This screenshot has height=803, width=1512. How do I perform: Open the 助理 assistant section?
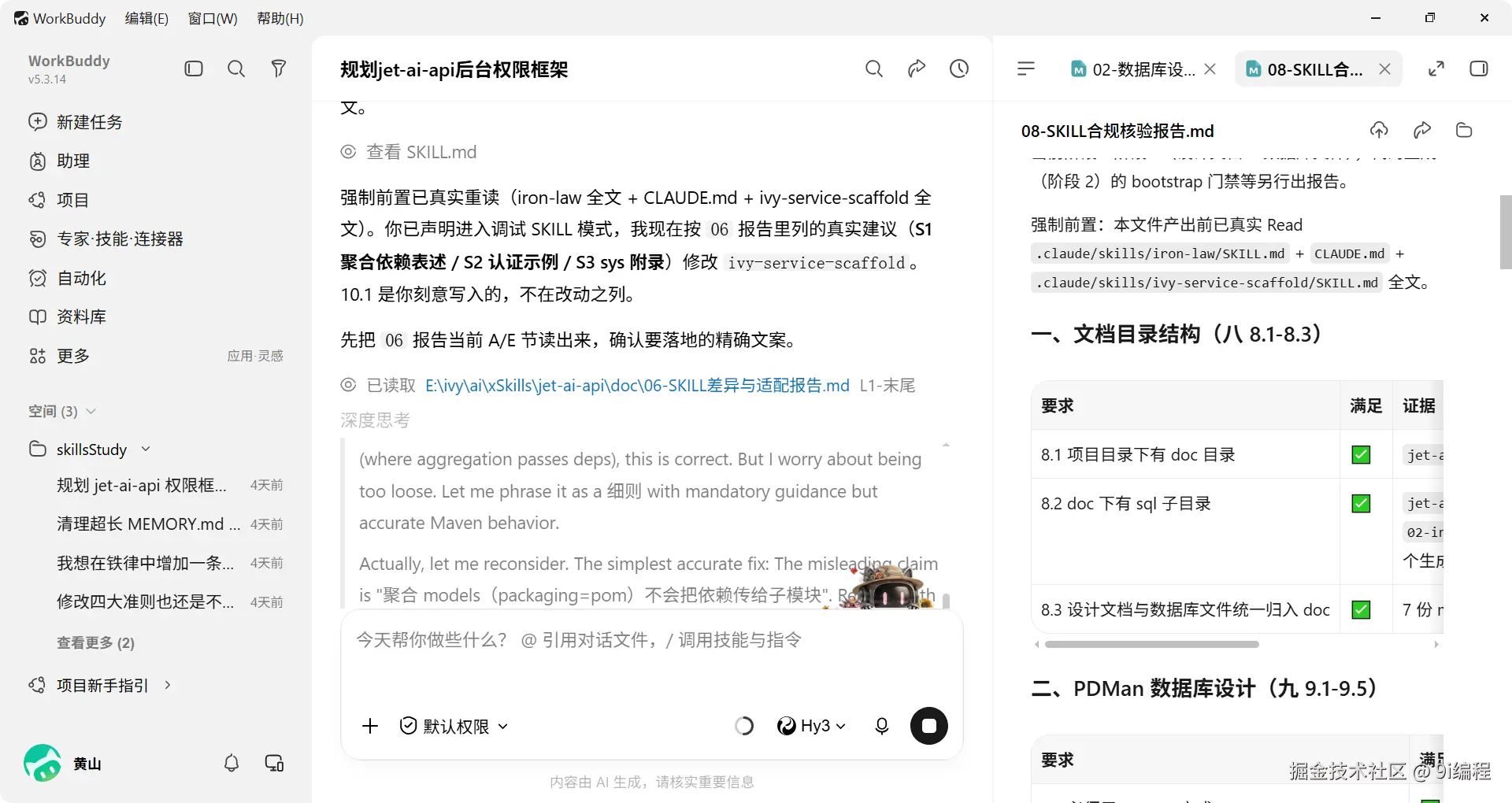(59, 161)
